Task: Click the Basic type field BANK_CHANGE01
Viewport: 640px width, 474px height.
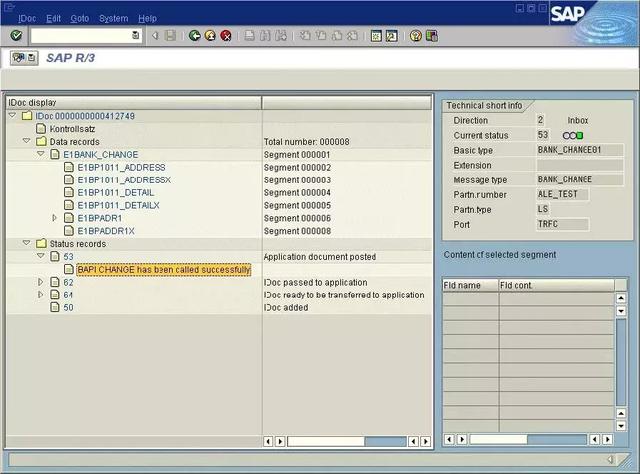Action: pyautogui.click(x=580, y=150)
